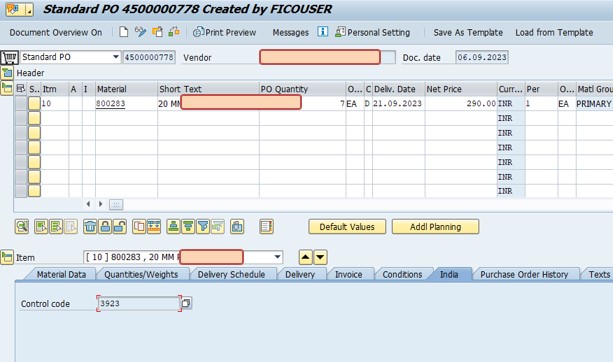
Task: Click the Addl Planning button
Action: 436,227
